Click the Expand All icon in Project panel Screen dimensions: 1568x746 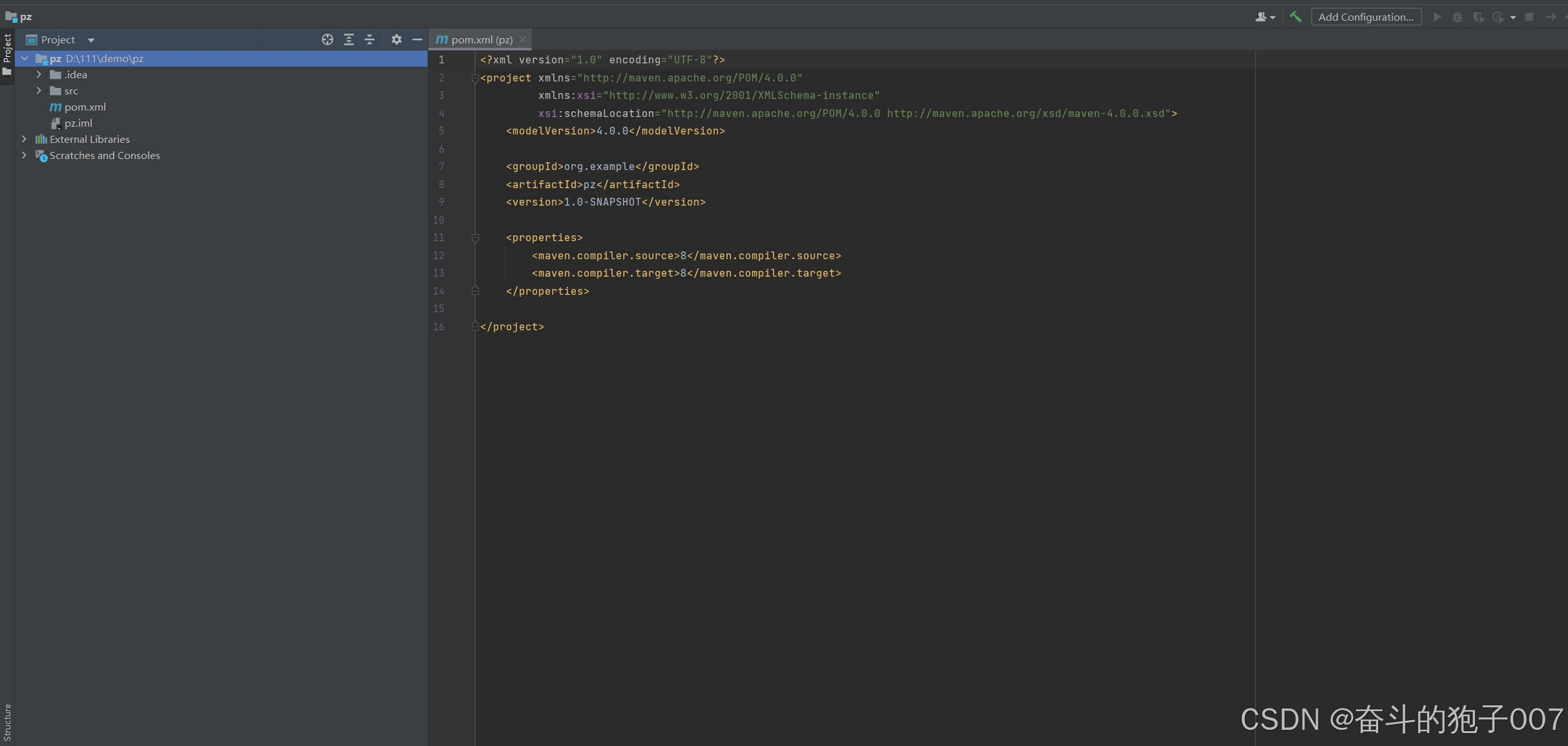point(349,39)
